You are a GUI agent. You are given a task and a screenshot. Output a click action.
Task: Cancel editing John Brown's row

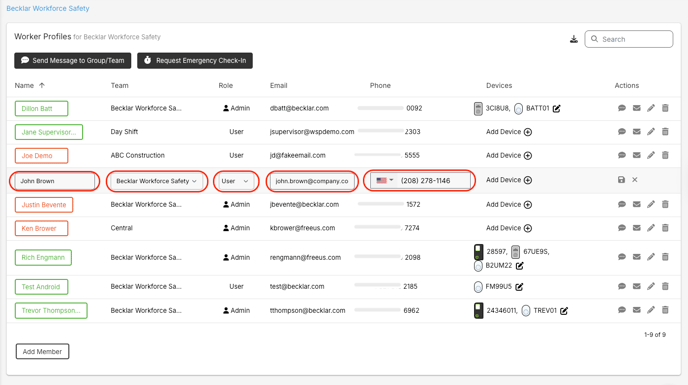[634, 180]
